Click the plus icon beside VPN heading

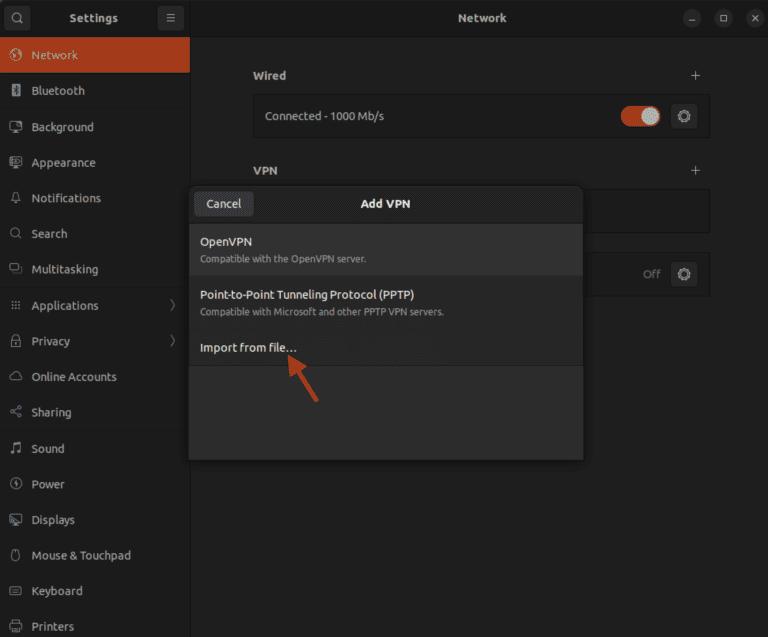click(696, 171)
